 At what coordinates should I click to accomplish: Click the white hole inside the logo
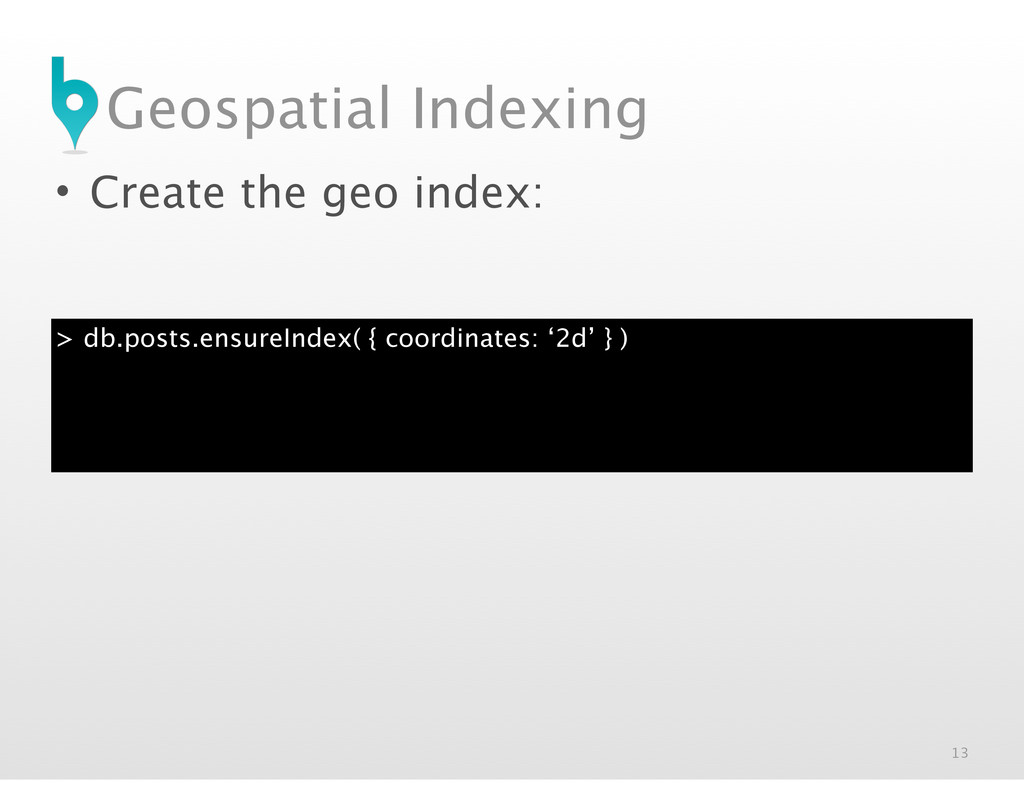click(x=75, y=102)
